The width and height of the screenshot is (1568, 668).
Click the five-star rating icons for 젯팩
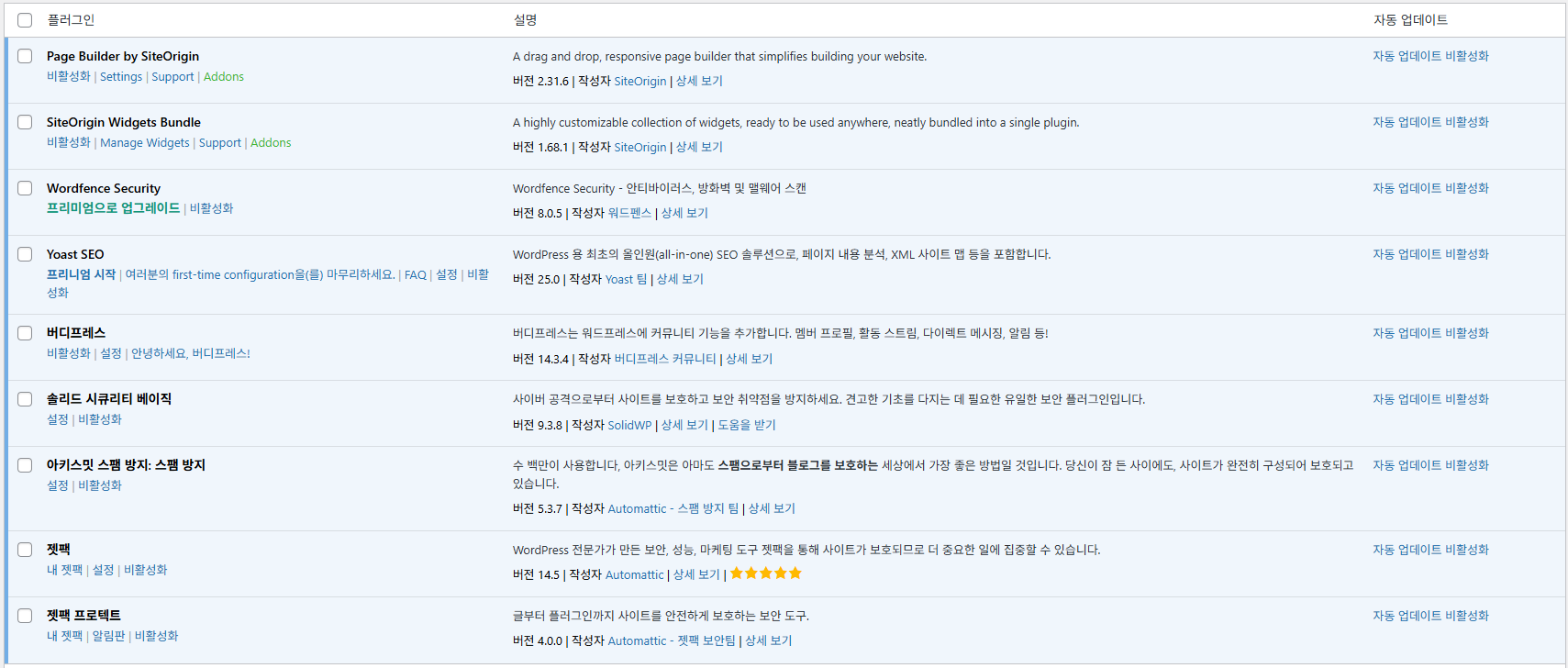coord(766,573)
